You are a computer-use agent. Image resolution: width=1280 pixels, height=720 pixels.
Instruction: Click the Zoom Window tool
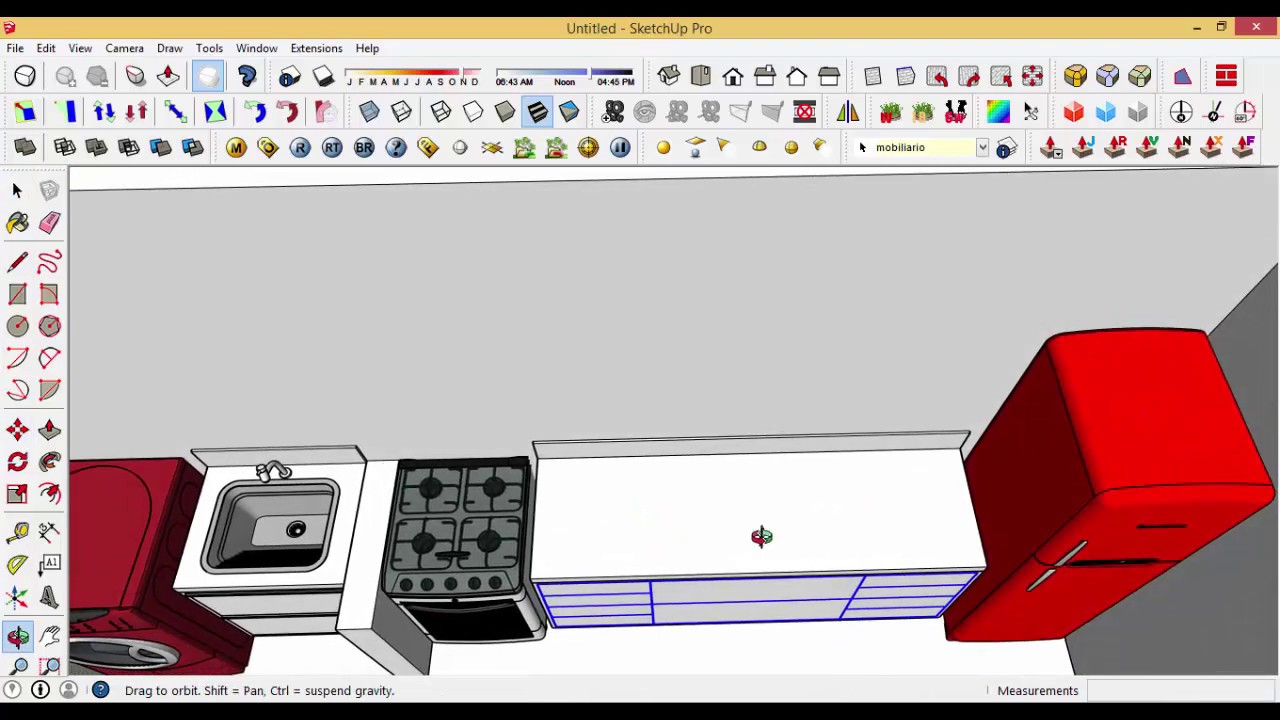click(x=49, y=666)
